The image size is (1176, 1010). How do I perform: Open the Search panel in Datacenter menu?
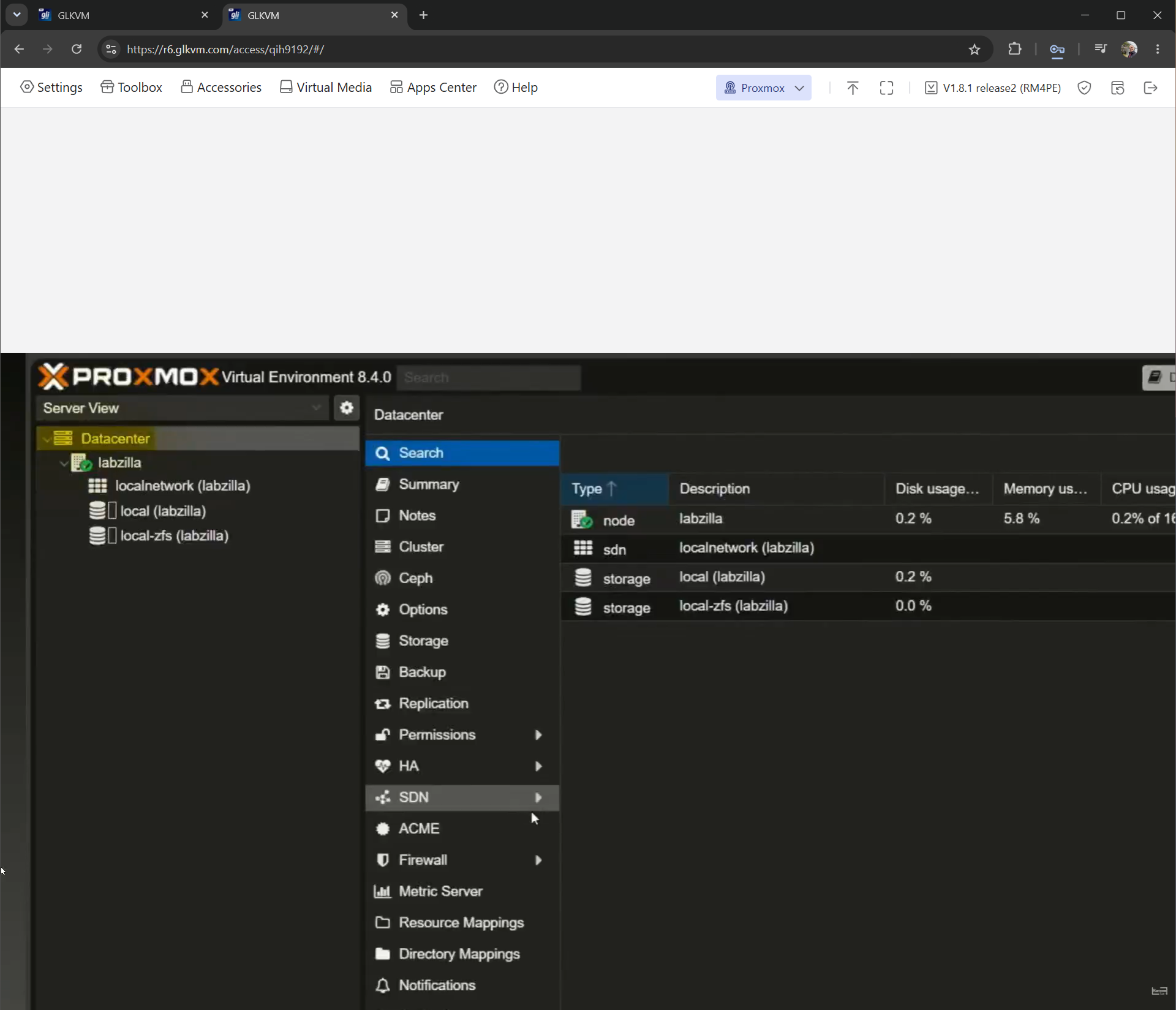tap(462, 453)
